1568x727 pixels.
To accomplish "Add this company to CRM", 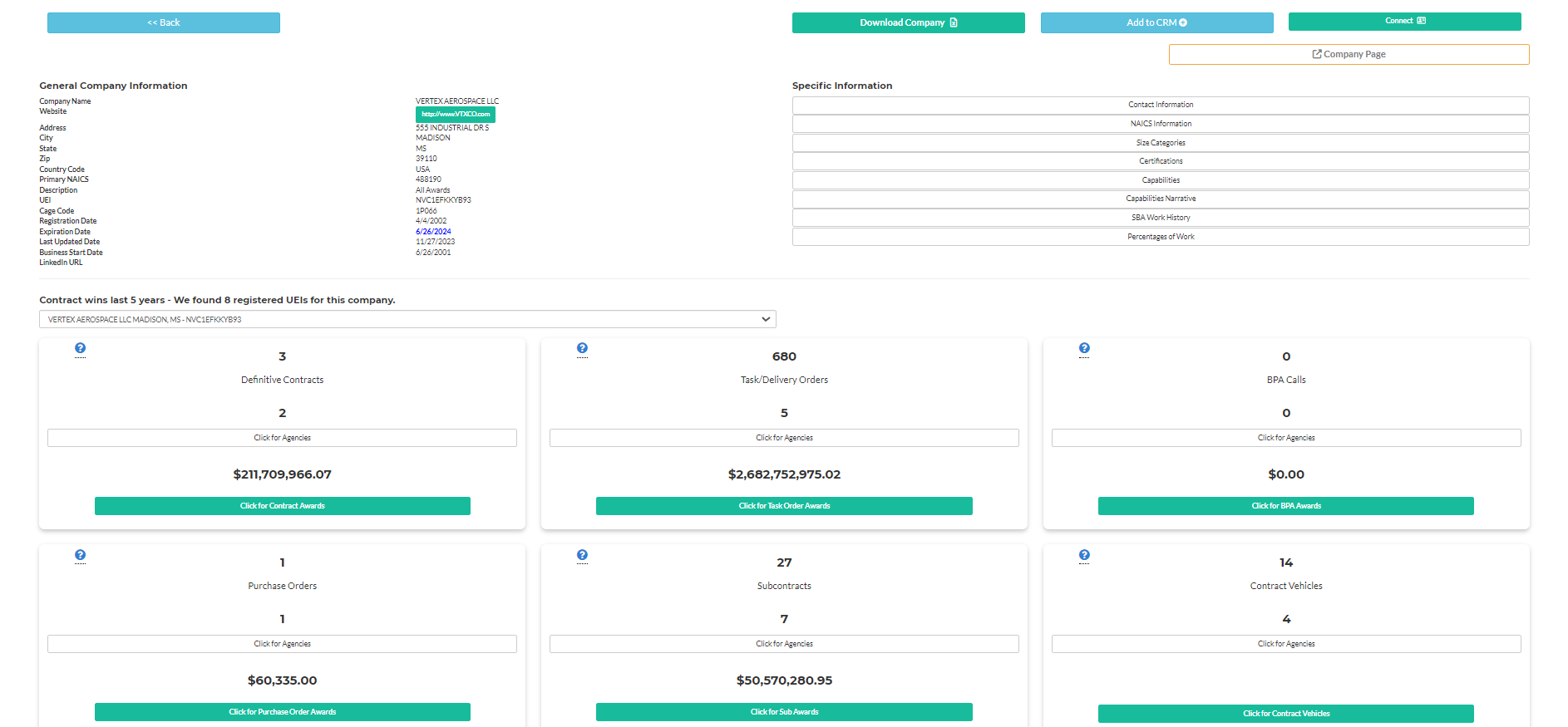I will point(1156,22).
